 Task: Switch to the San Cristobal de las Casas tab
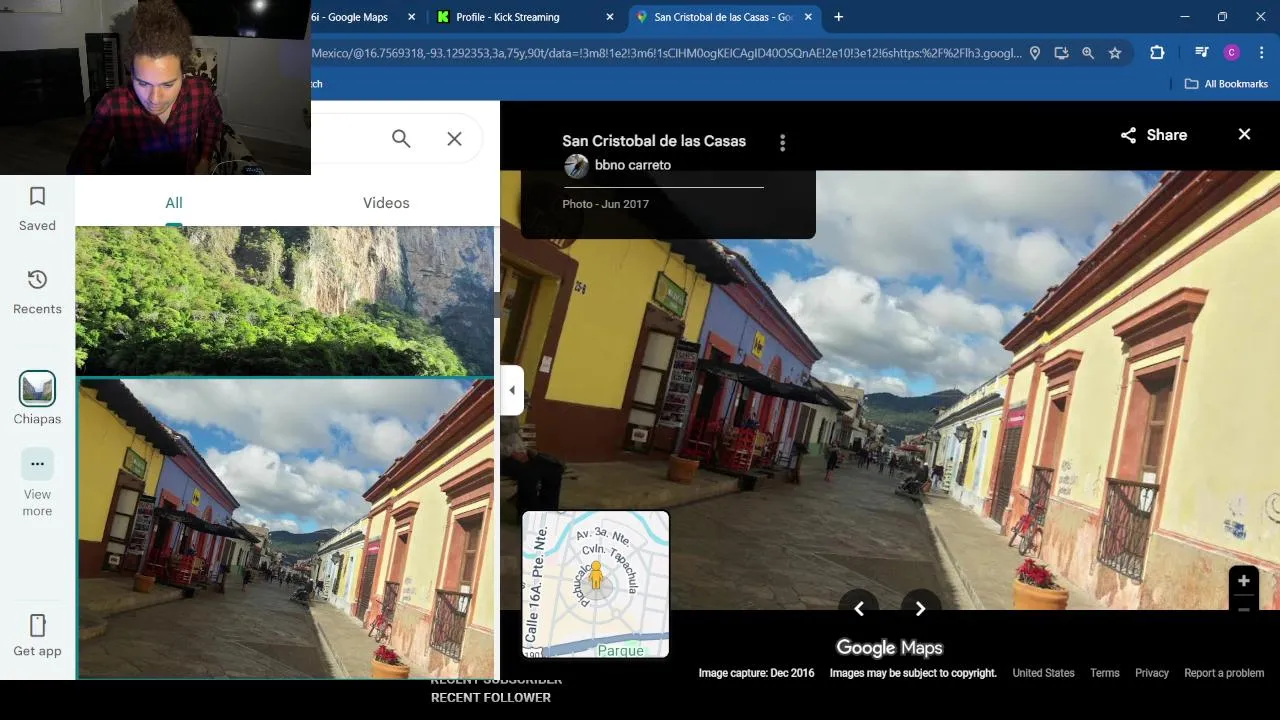point(723,17)
